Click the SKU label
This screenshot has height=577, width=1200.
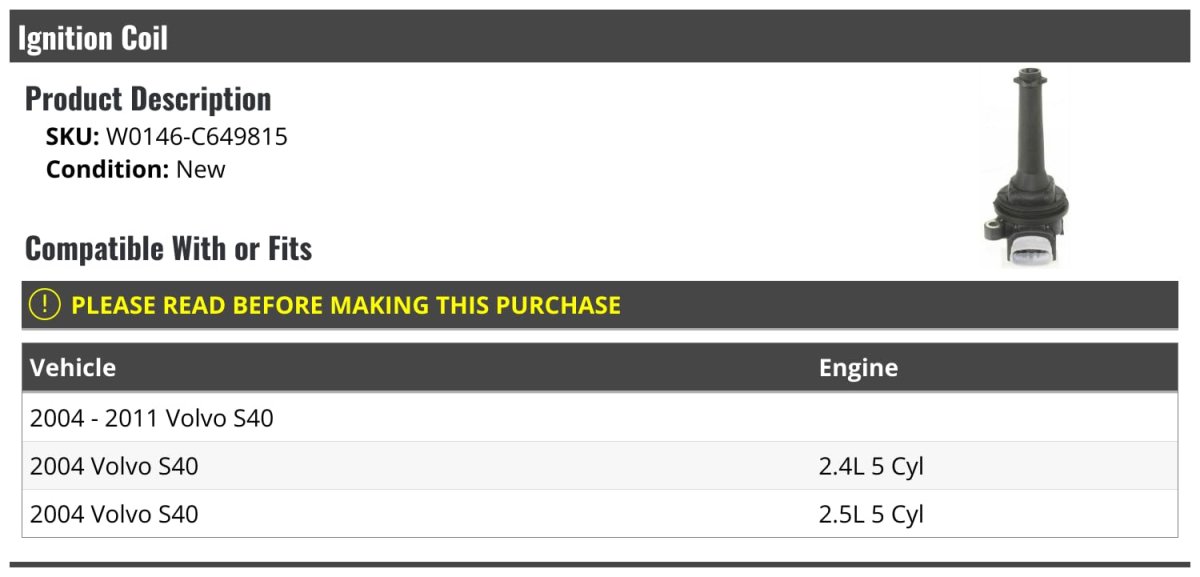tap(72, 137)
